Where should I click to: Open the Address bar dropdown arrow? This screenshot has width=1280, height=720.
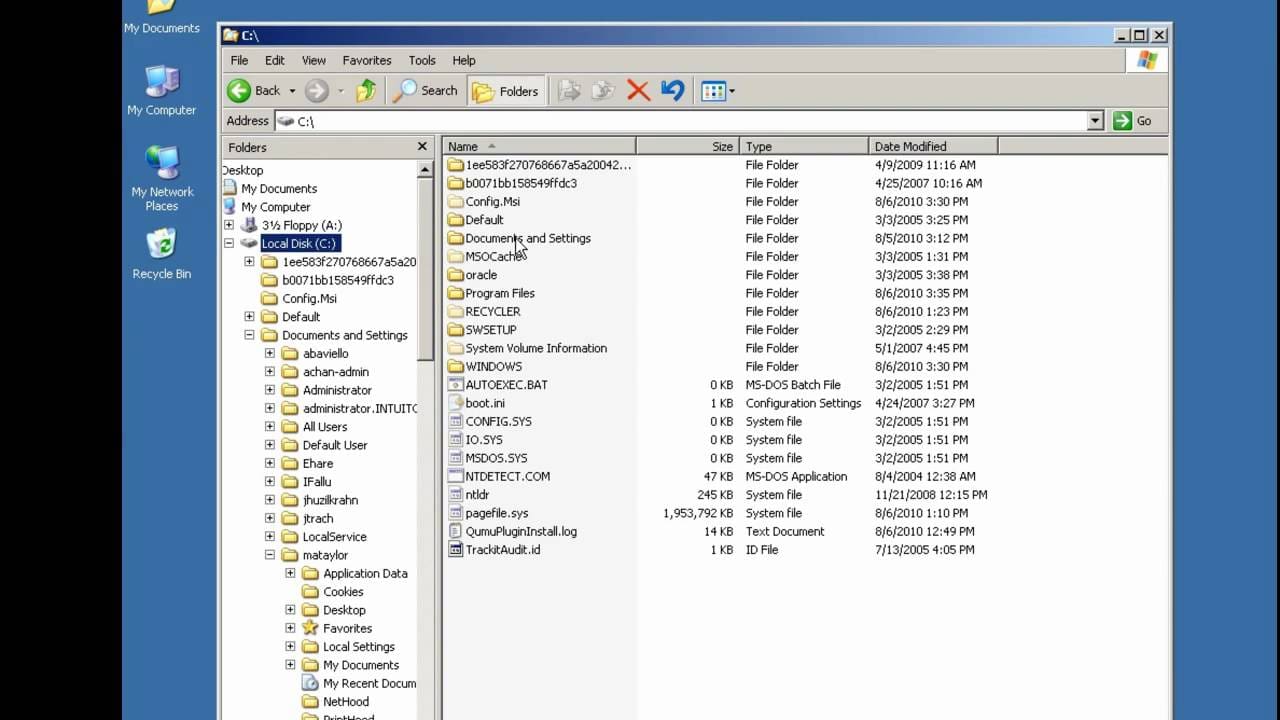coord(1095,121)
